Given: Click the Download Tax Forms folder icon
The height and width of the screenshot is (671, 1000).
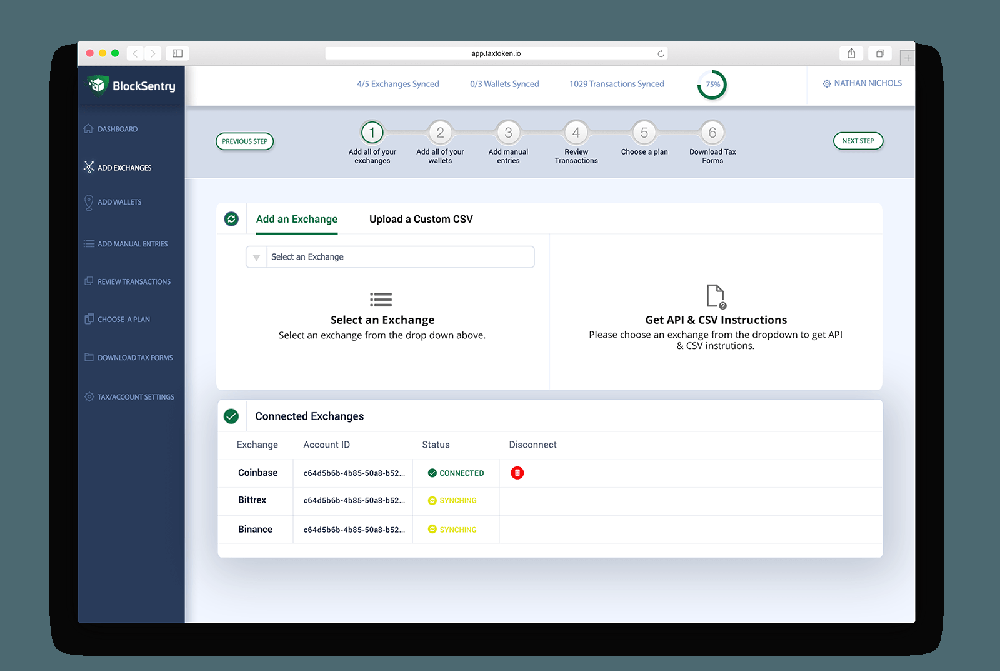Looking at the screenshot, I should [89, 357].
